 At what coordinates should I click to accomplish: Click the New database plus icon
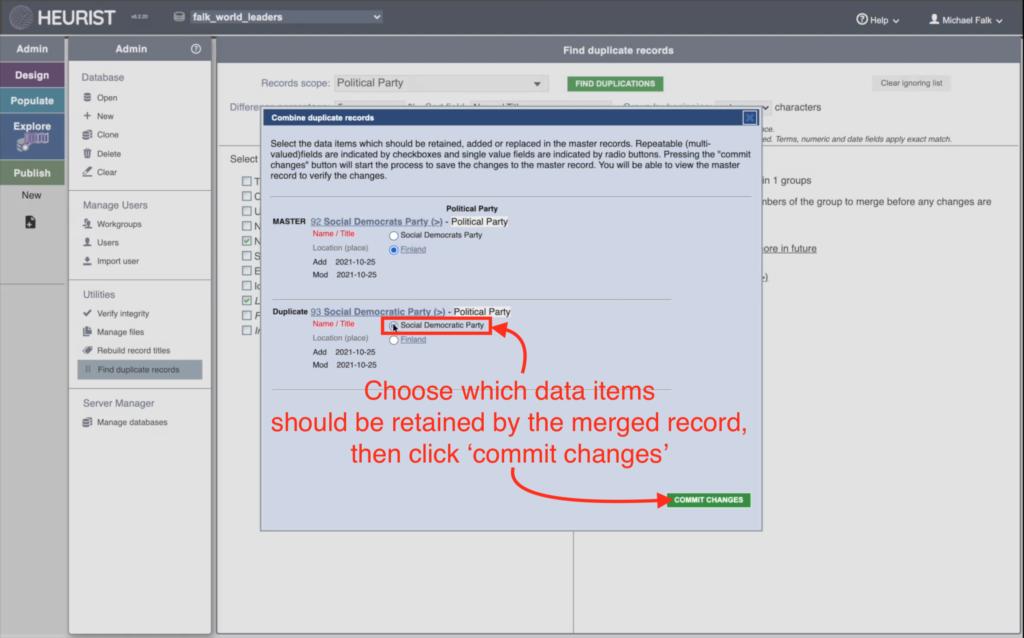87,116
